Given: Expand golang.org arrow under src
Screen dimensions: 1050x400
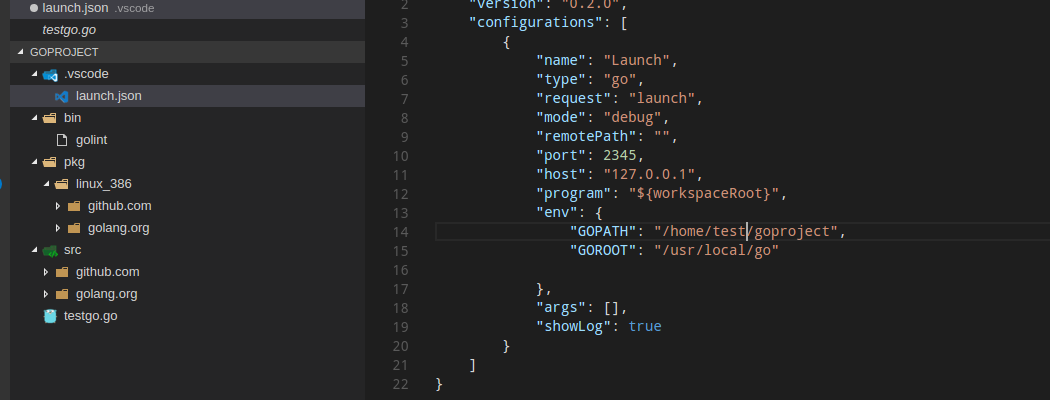Looking at the screenshot, I should (x=46, y=294).
